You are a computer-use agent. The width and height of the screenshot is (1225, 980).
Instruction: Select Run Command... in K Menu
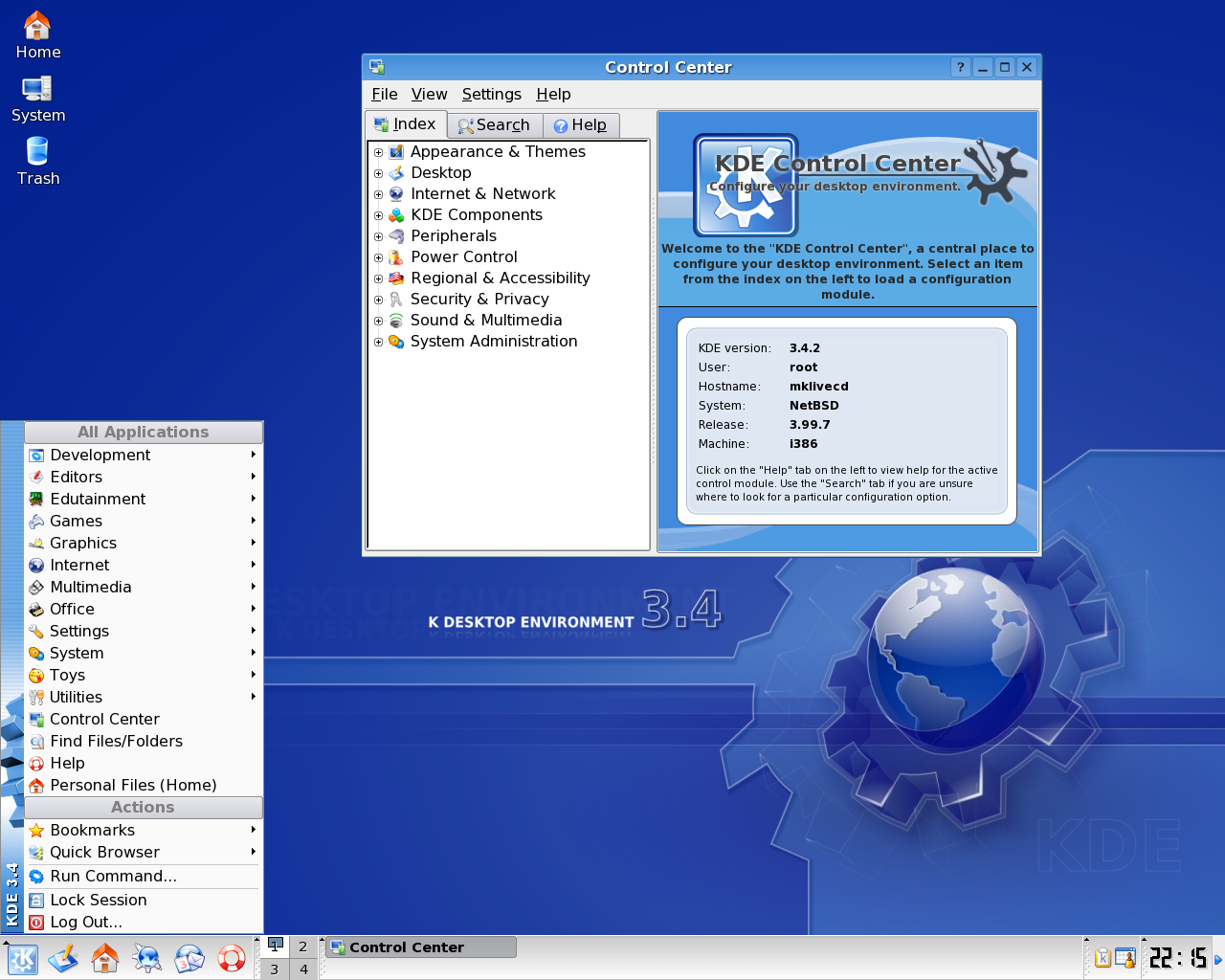[144, 876]
